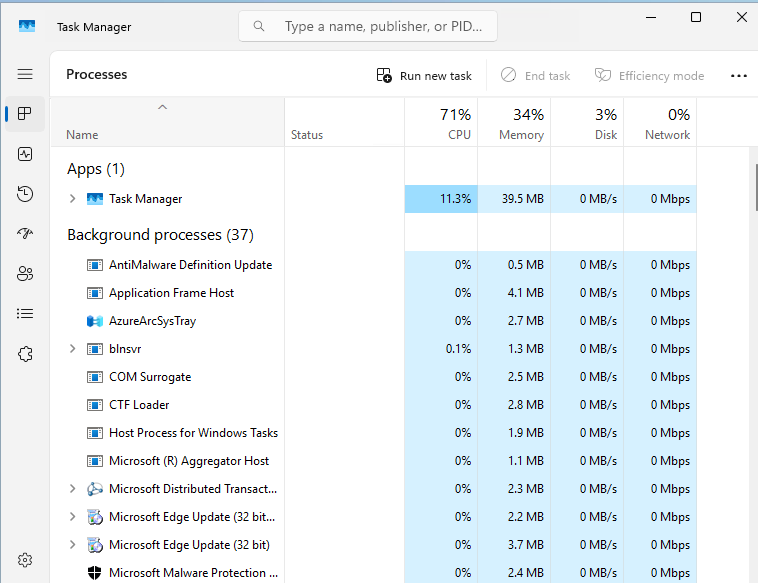The height and width of the screenshot is (583, 758).
Task: Click the sort arrow above Name
Action: (x=162, y=107)
